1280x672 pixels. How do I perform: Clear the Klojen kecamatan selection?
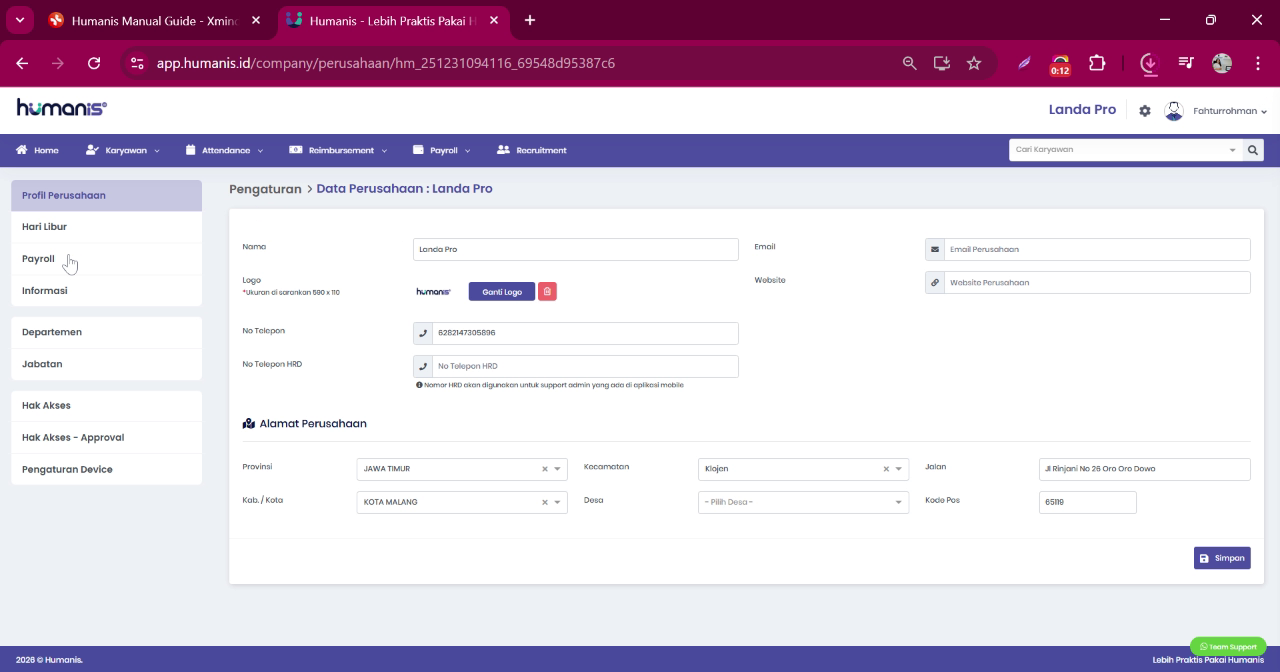(x=886, y=469)
